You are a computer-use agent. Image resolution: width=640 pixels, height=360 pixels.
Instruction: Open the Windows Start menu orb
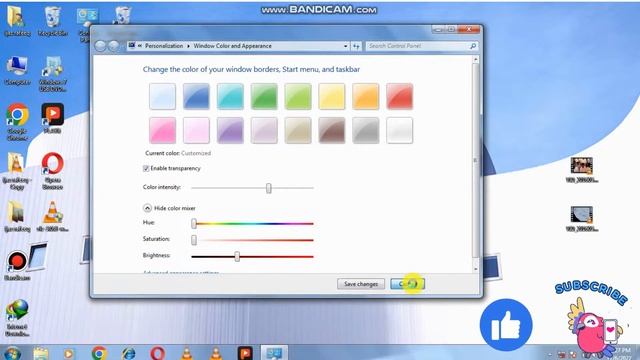pyautogui.click(x=12, y=353)
